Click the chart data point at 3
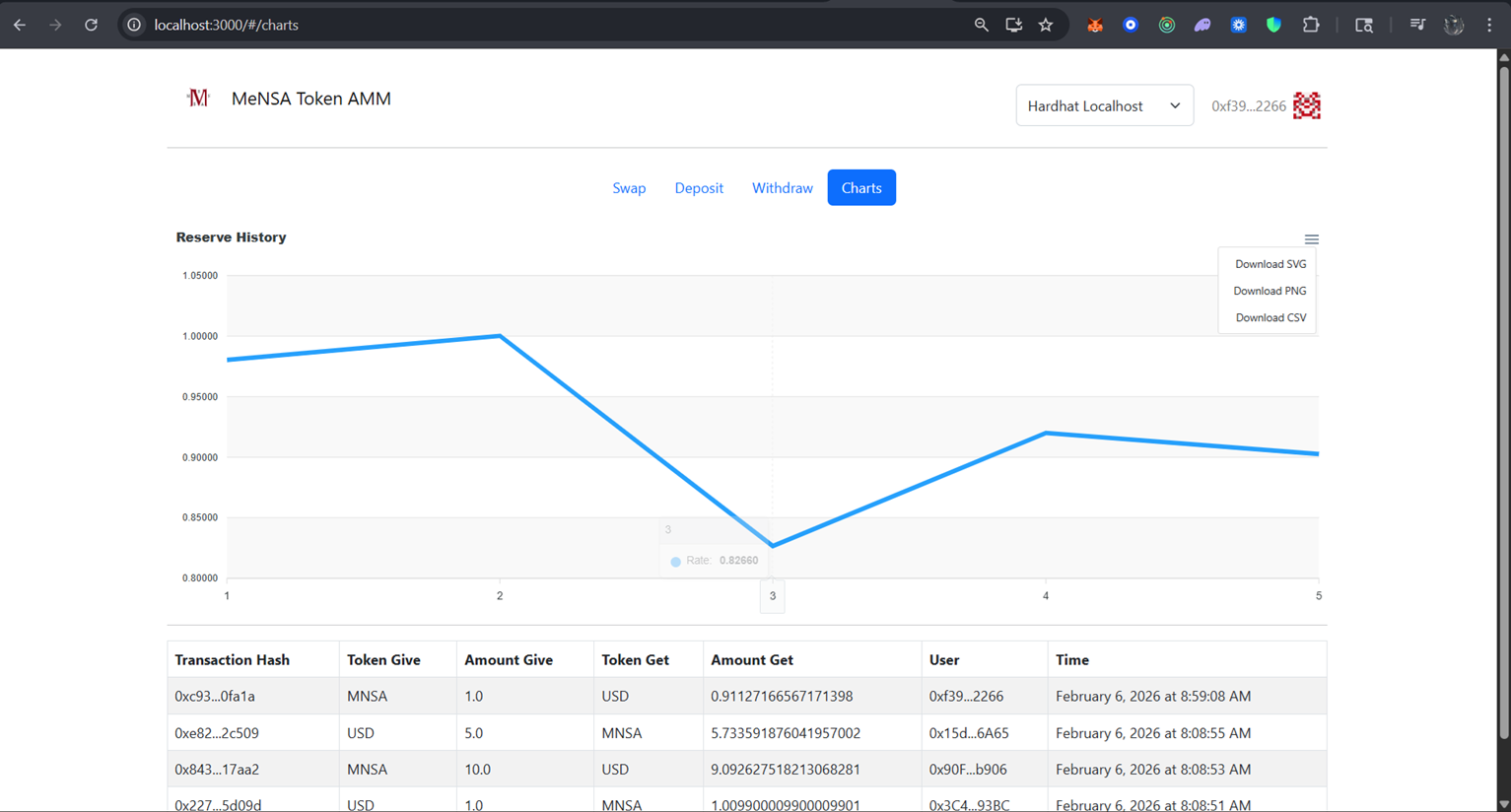 pos(773,545)
